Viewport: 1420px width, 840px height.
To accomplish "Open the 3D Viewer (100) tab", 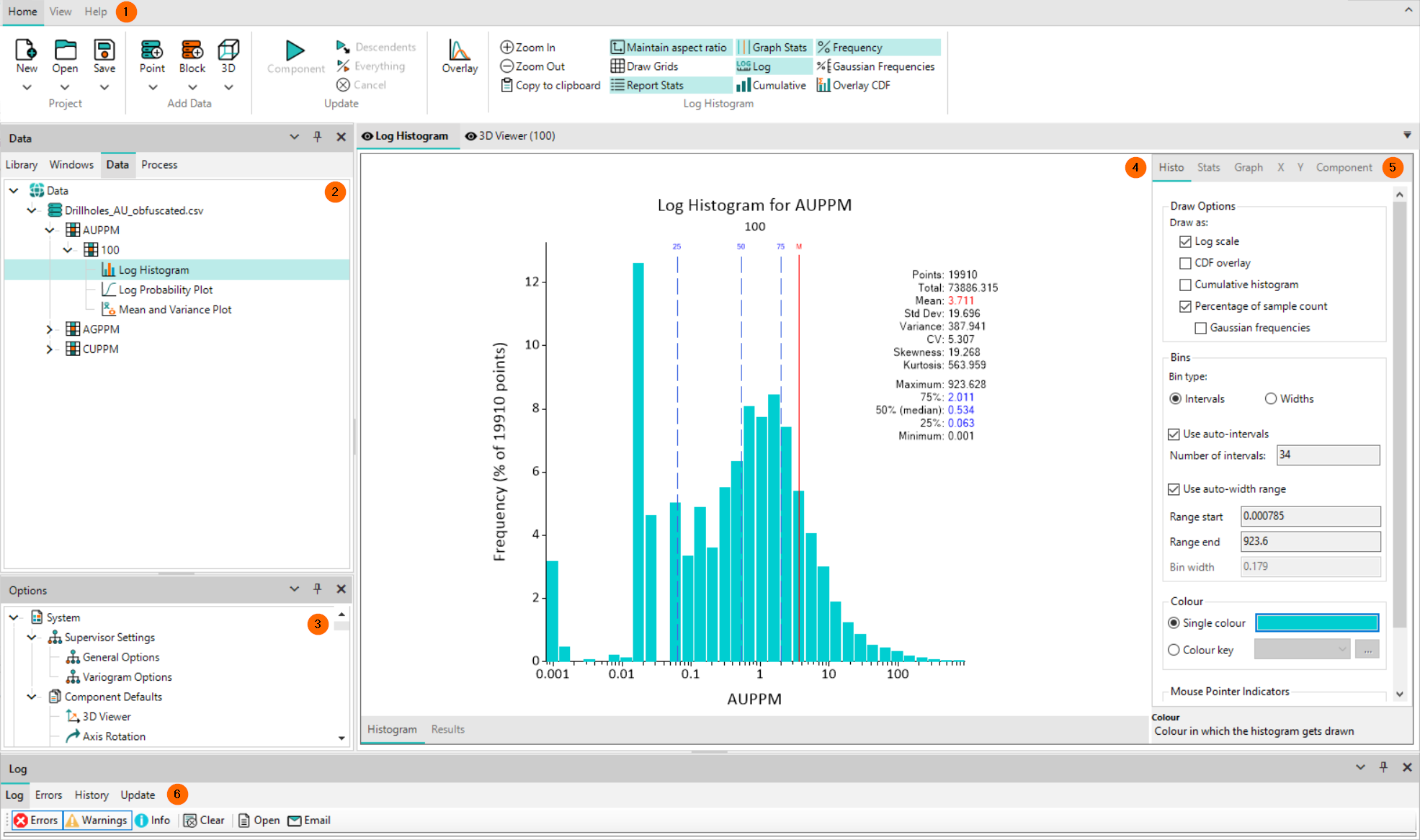I will tap(510, 136).
